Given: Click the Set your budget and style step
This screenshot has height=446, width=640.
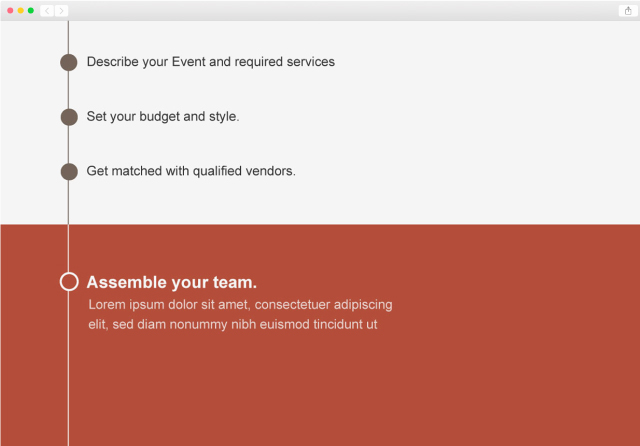Looking at the screenshot, I should pyautogui.click(x=163, y=117).
